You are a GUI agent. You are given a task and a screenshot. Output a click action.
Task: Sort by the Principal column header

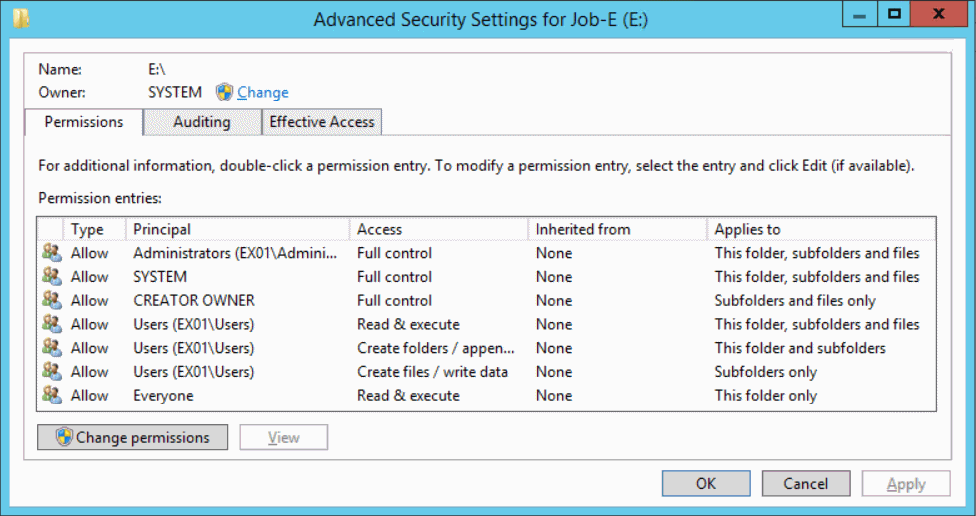238,229
